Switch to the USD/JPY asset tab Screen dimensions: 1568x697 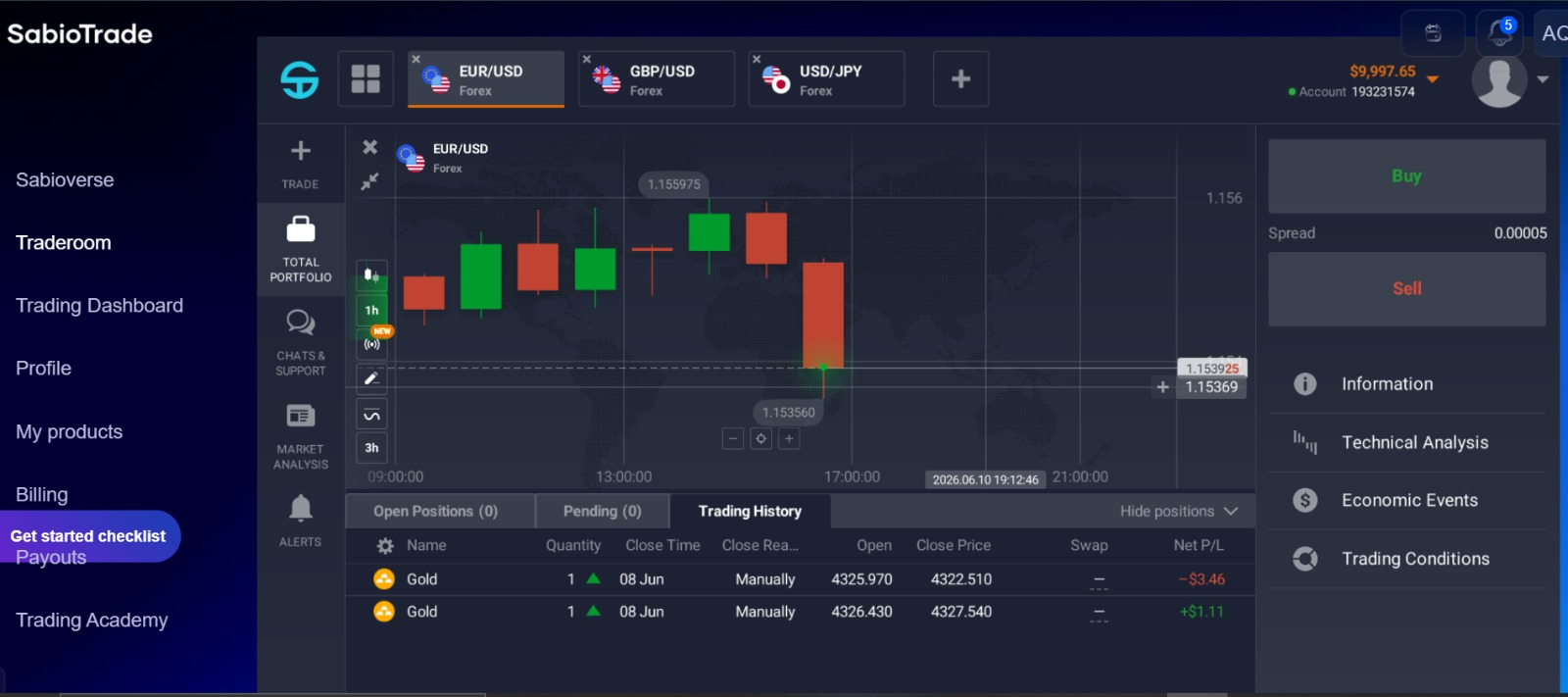pos(826,79)
